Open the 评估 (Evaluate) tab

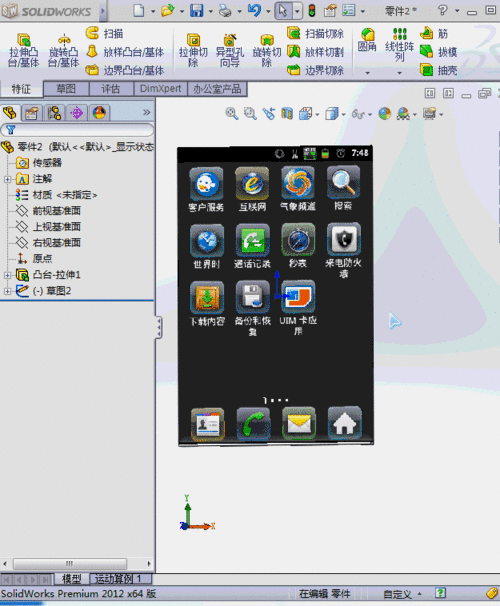coord(111,89)
